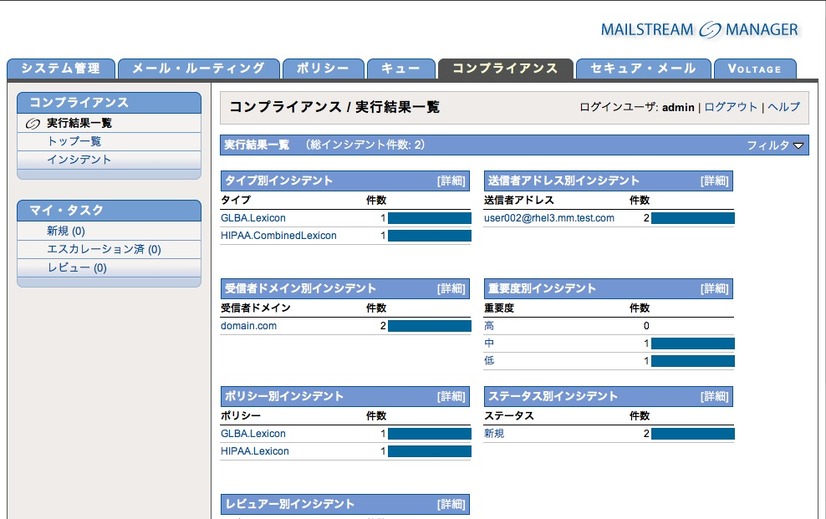826x519 pixels.
Task: Open the user002@rhel3.mm.test.com sender link
Action: [x=549, y=218]
